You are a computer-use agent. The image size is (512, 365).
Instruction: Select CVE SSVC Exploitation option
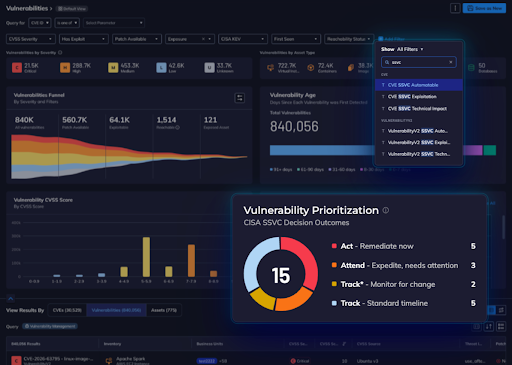coord(419,97)
